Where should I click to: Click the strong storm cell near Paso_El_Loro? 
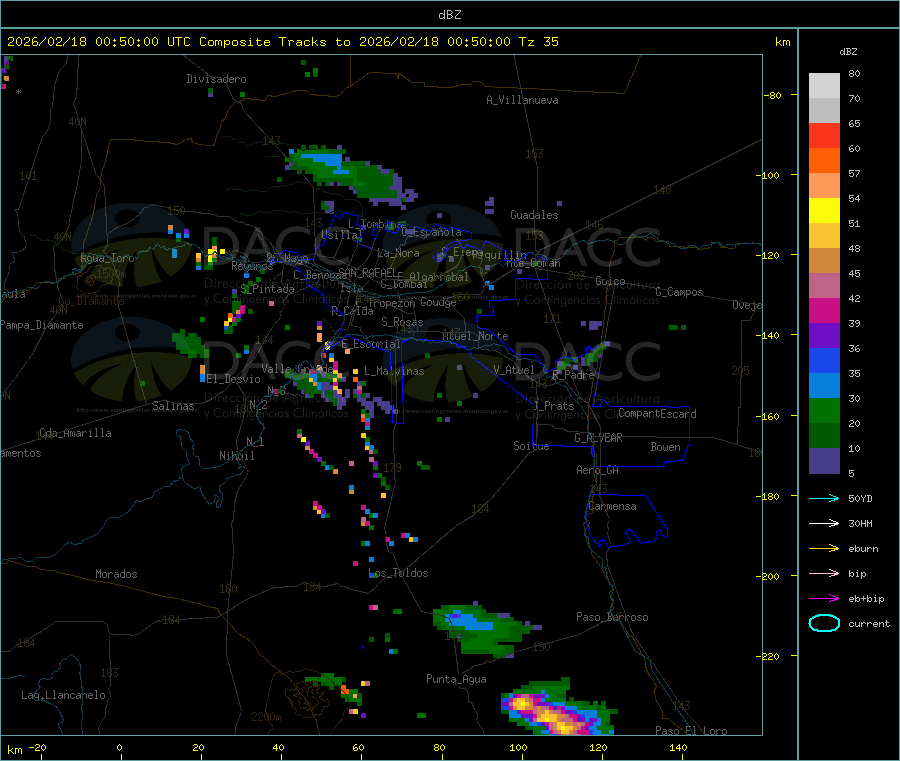click(558, 708)
